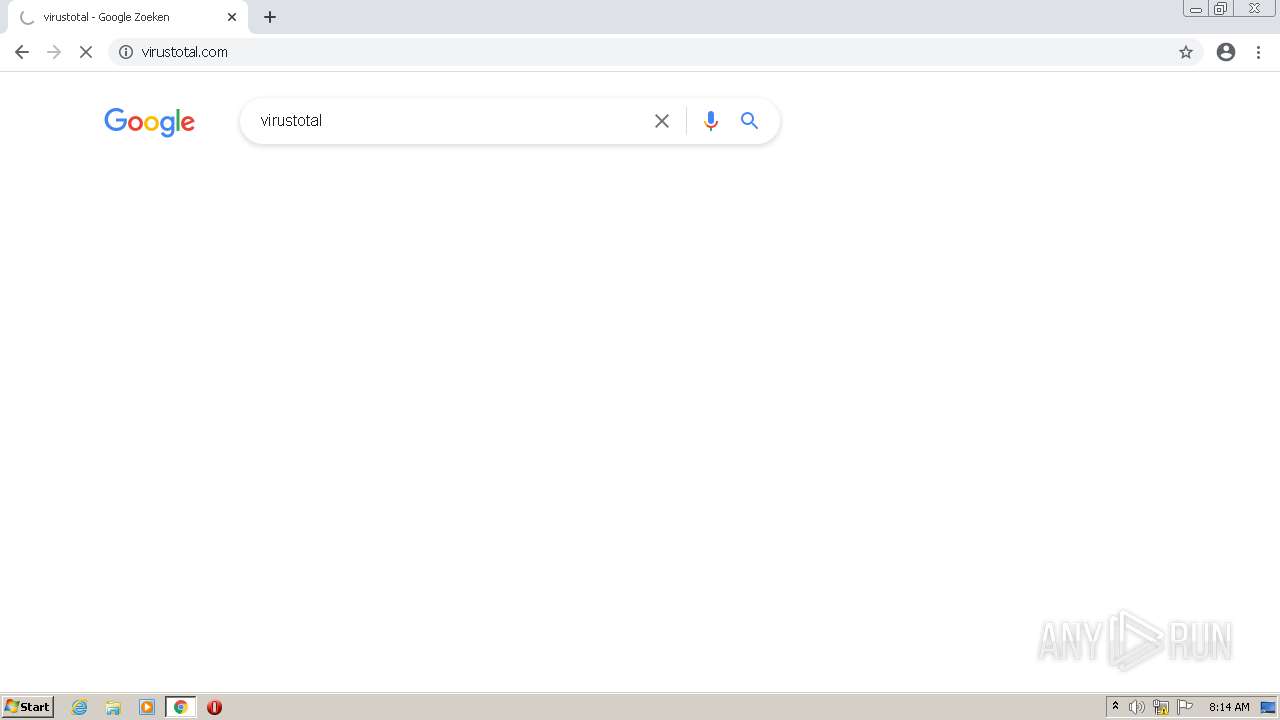Viewport: 1280px width, 720px height.
Task: Open the Chrome profile menu
Action: pos(1226,52)
